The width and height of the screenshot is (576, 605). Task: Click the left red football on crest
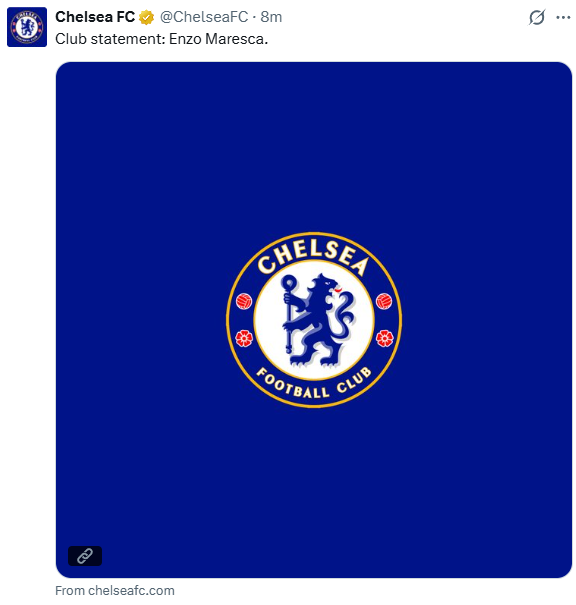[x=244, y=301]
